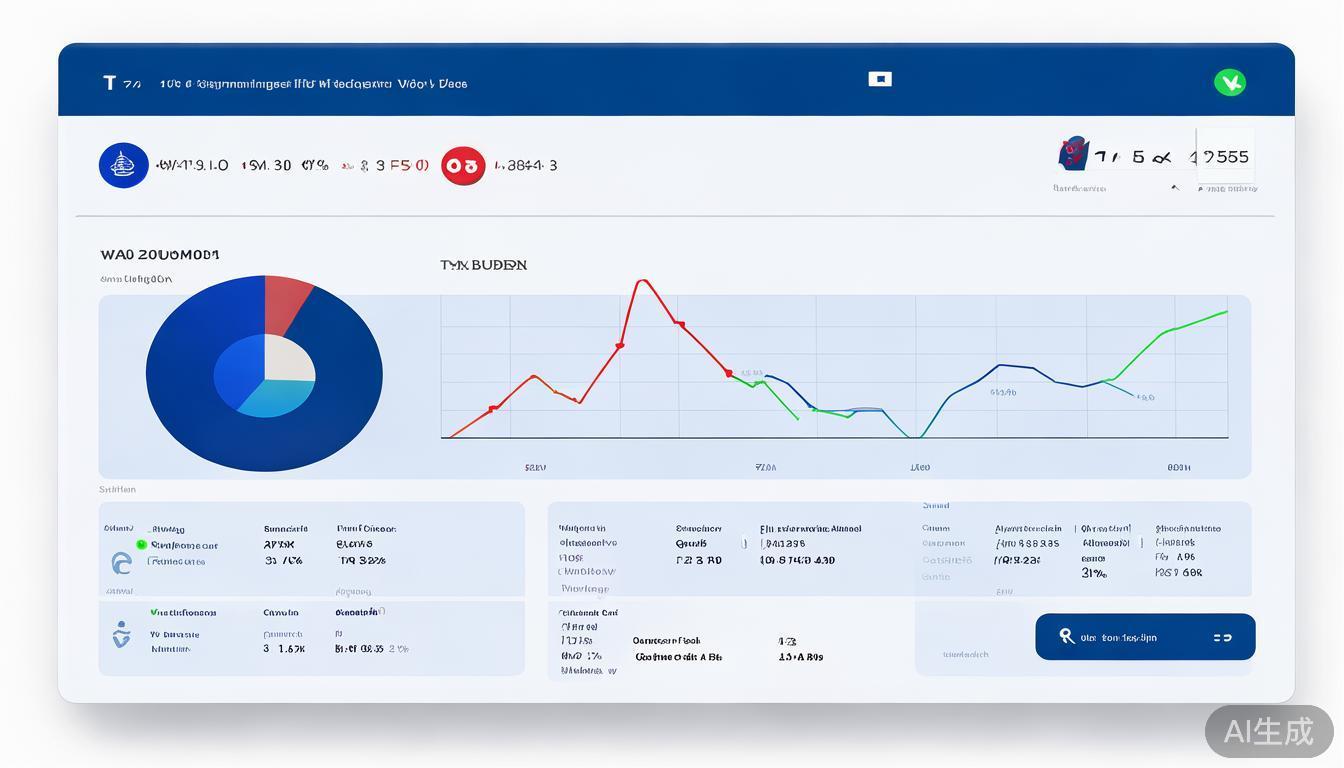The height and width of the screenshot is (768, 1344).
Task: Expand the small caret below the top-right numbers
Action: (1175, 187)
